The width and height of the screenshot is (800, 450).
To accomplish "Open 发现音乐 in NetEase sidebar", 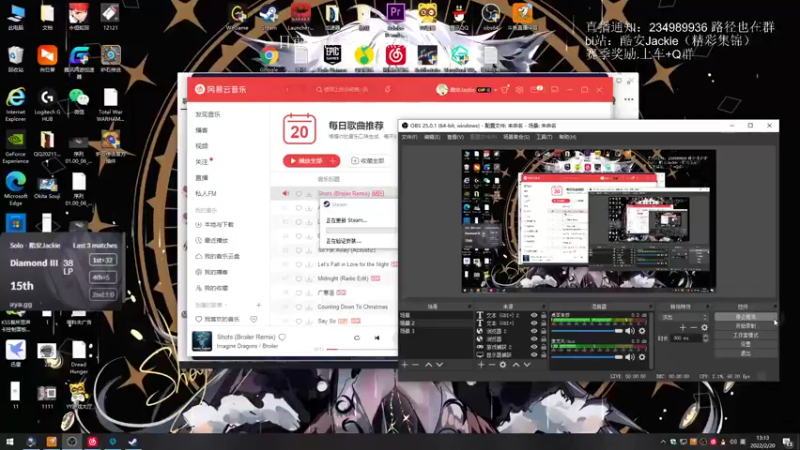I will click(208, 114).
